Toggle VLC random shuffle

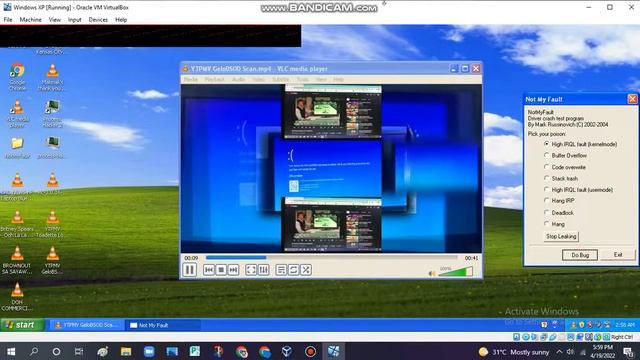click(306, 270)
